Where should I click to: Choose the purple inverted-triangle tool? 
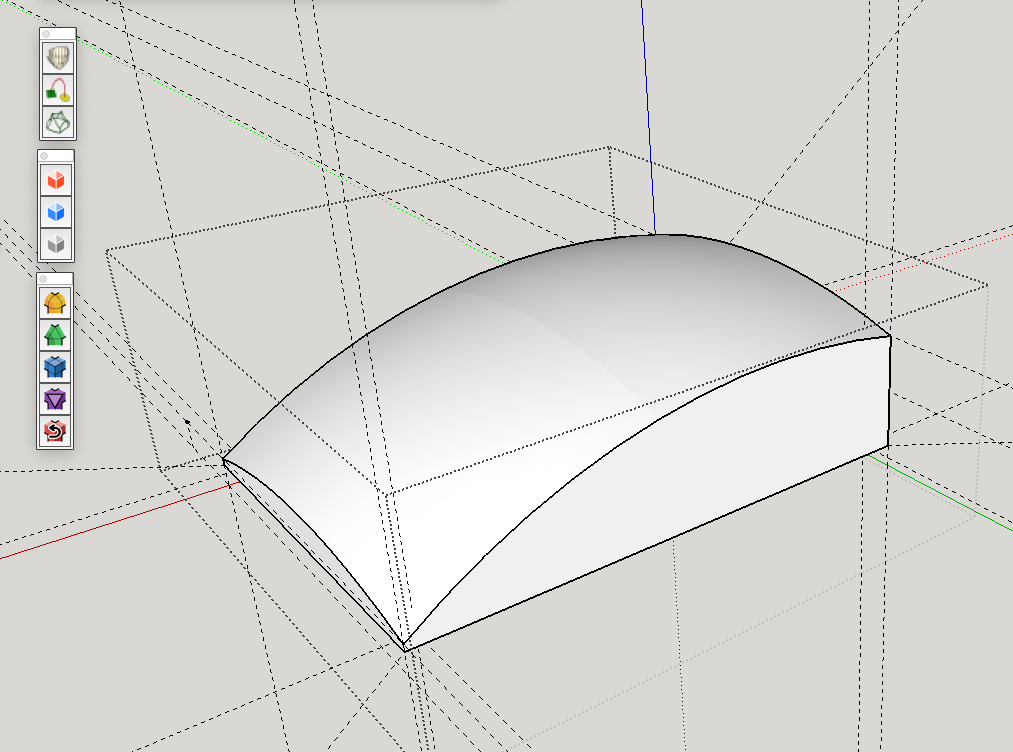click(x=55, y=399)
